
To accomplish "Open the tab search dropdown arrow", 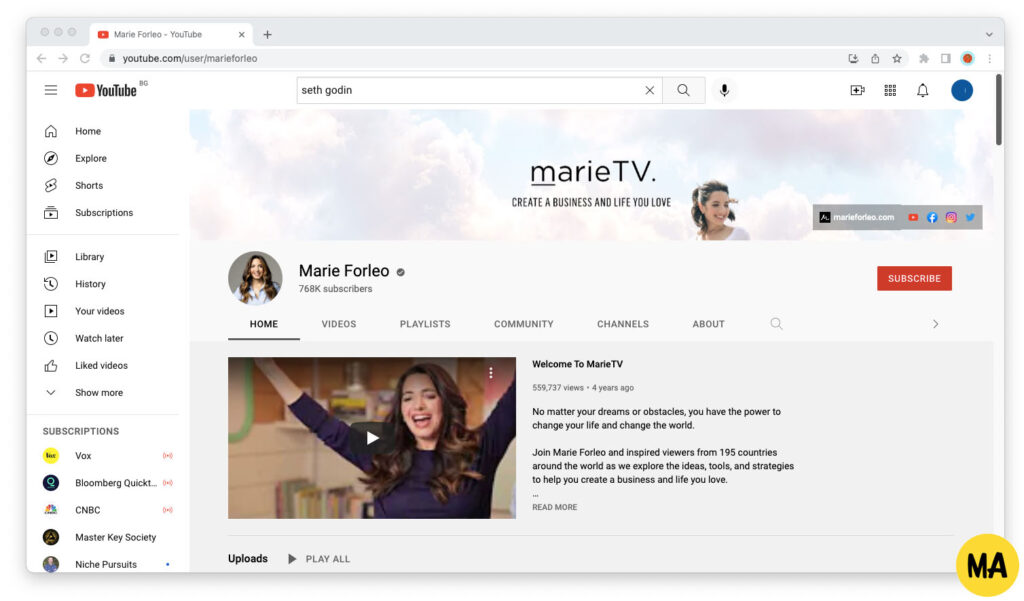I will click(989, 35).
